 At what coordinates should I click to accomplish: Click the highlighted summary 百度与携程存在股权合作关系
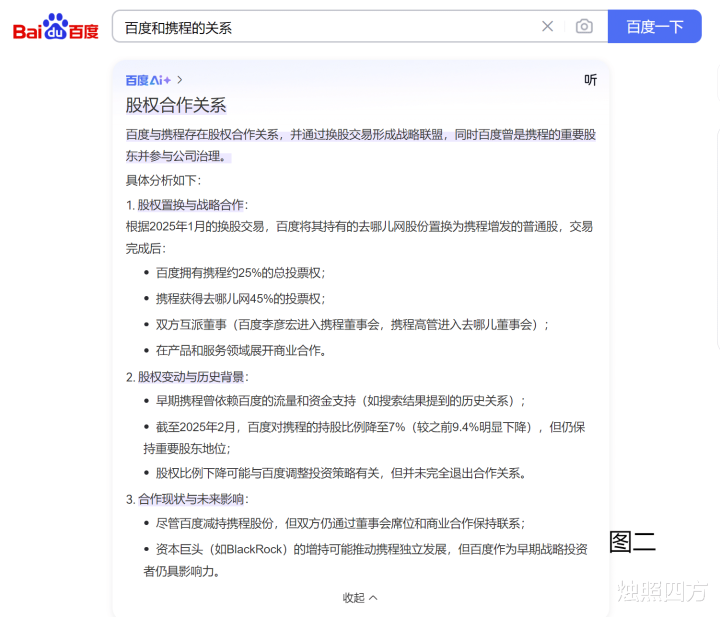[x=360, y=146]
